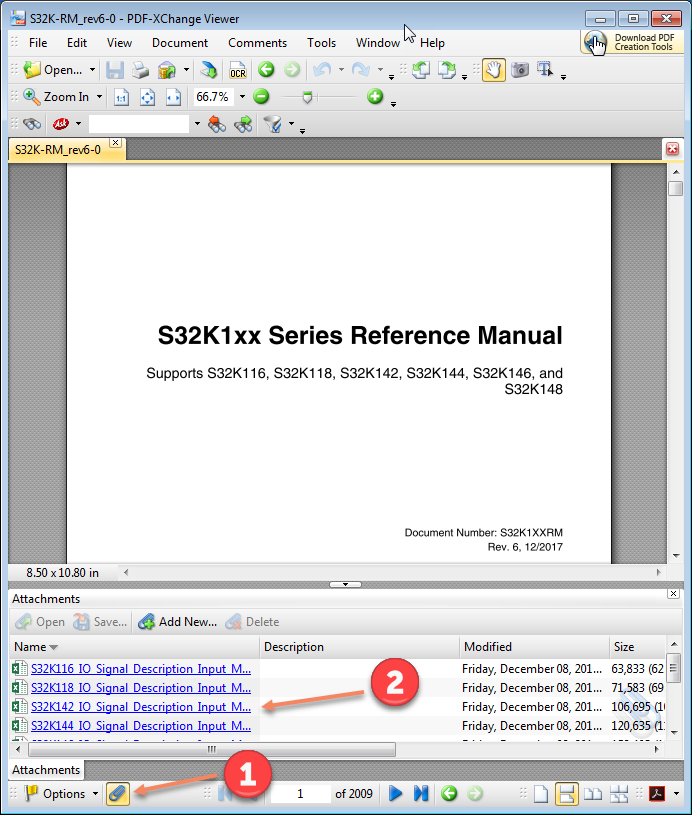The height and width of the screenshot is (815, 692).
Task: Click the document vertical scrollbar thumb
Action: point(675,188)
